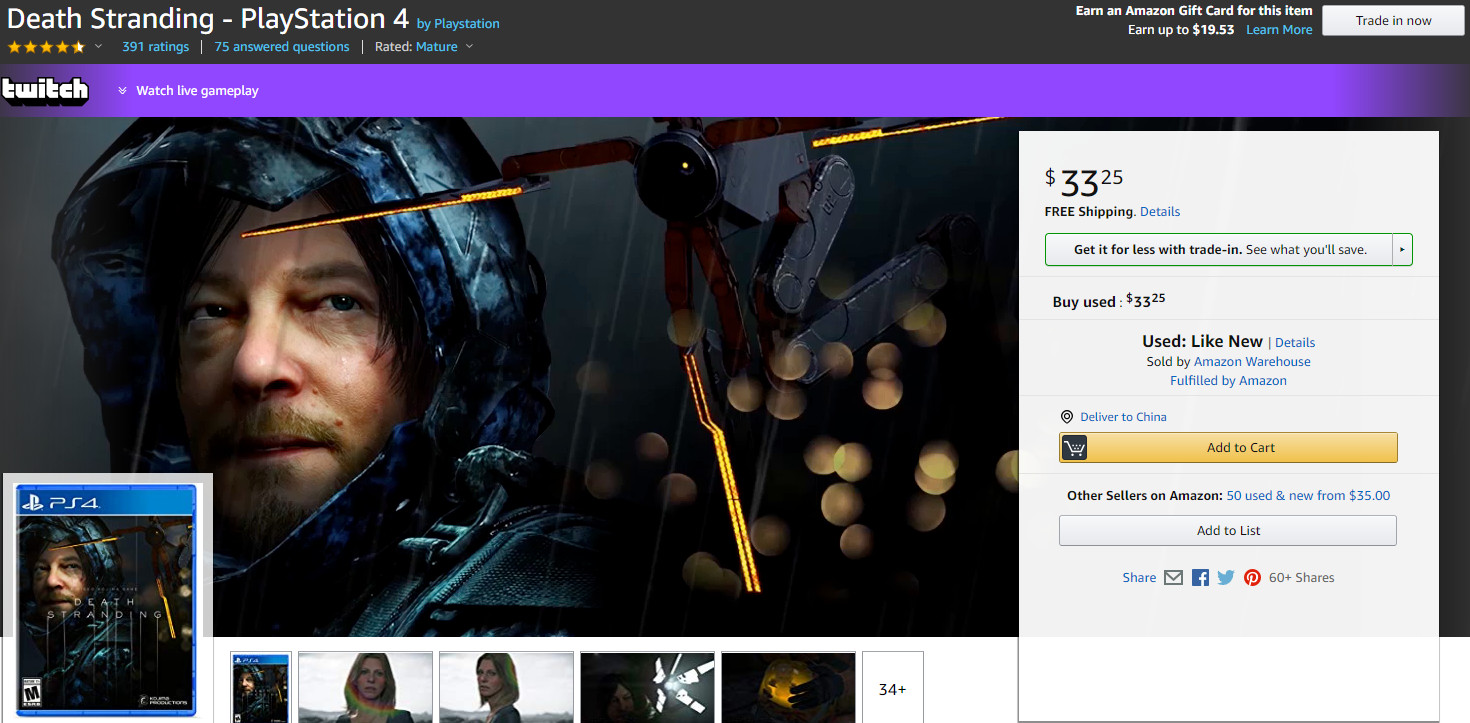Click the 60+ Shares count
Image resolution: width=1470 pixels, height=723 pixels.
1301,578
